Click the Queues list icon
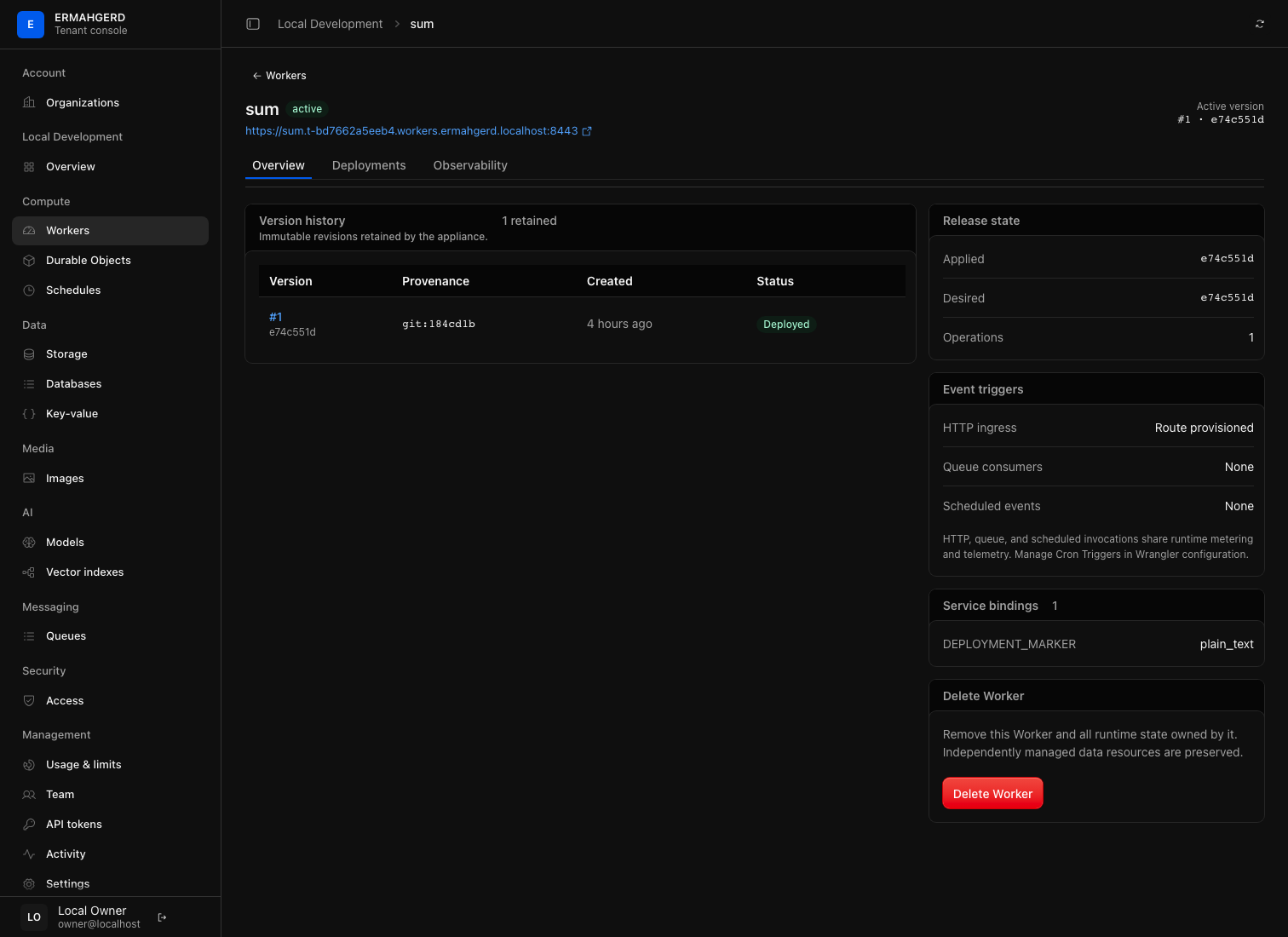The width and height of the screenshot is (1288, 937). (29, 636)
